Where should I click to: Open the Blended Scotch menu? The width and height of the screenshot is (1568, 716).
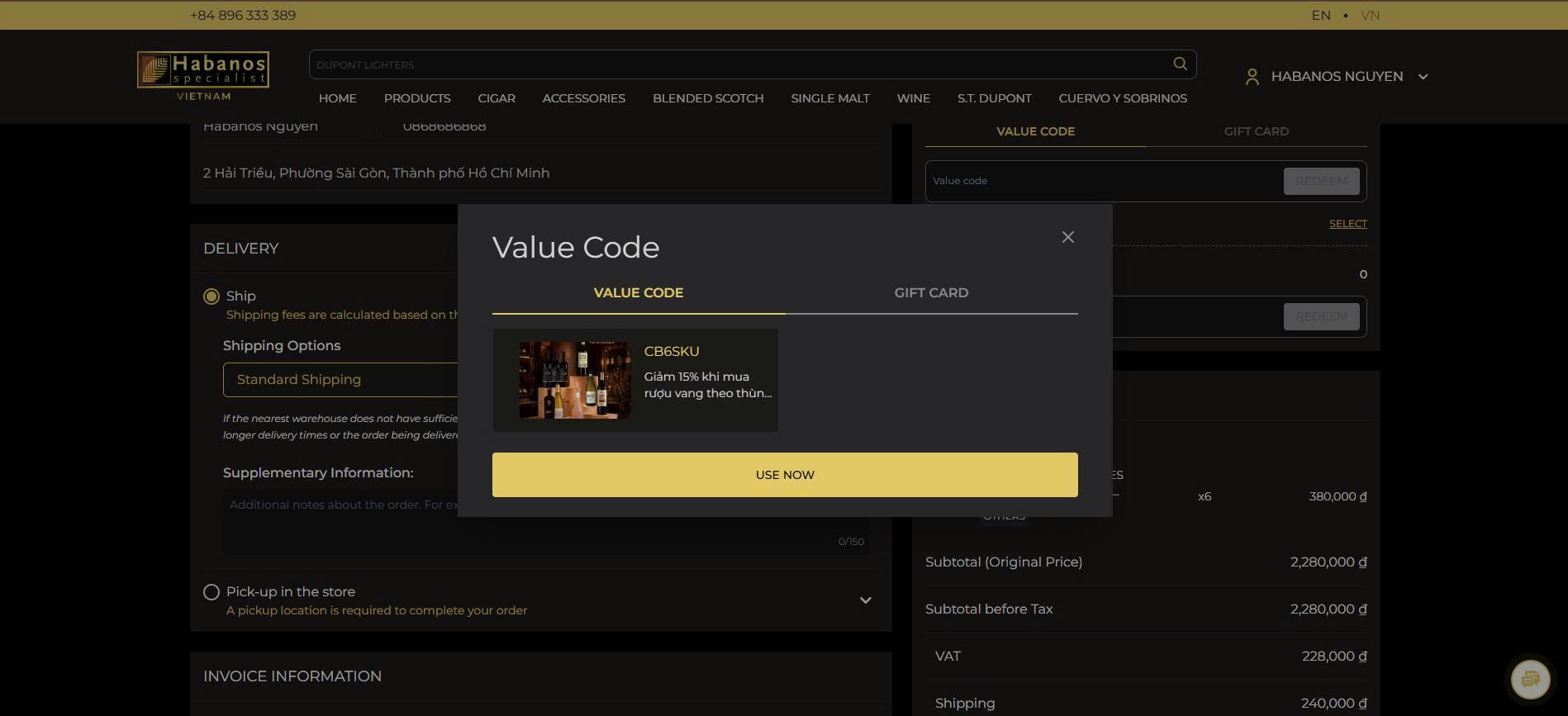pos(708,98)
